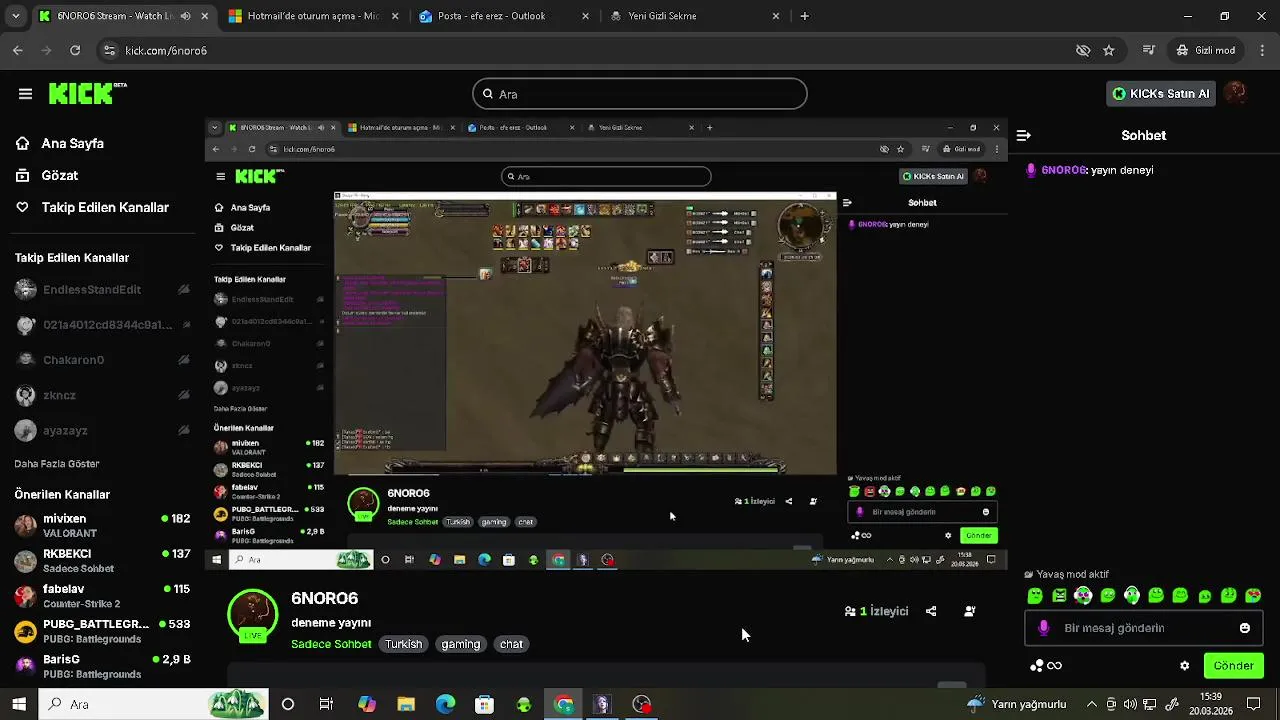Viewport: 1280px width, 720px height.
Task: Show hidden system tray icons
Action: pyautogui.click(x=1092, y=704)
